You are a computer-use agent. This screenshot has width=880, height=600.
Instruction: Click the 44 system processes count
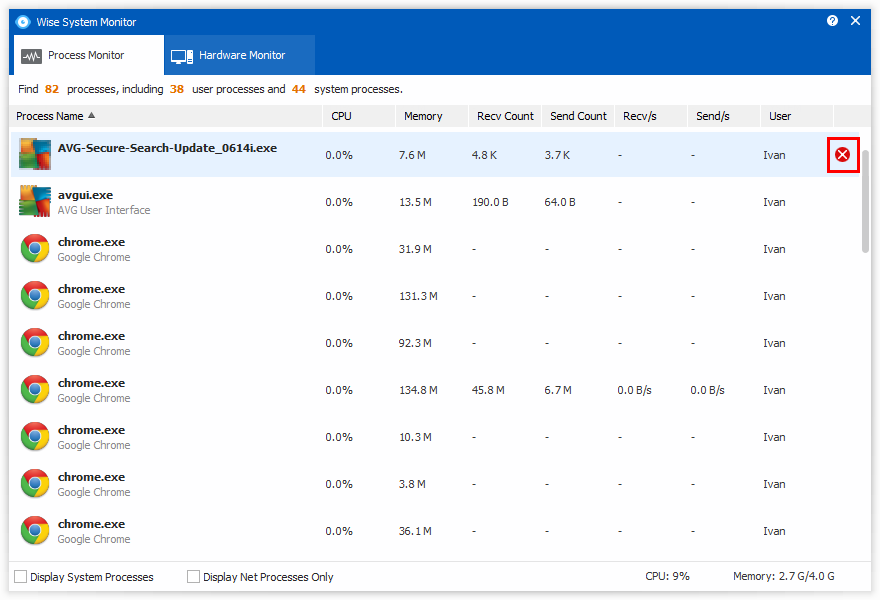(x=299, y=89)
